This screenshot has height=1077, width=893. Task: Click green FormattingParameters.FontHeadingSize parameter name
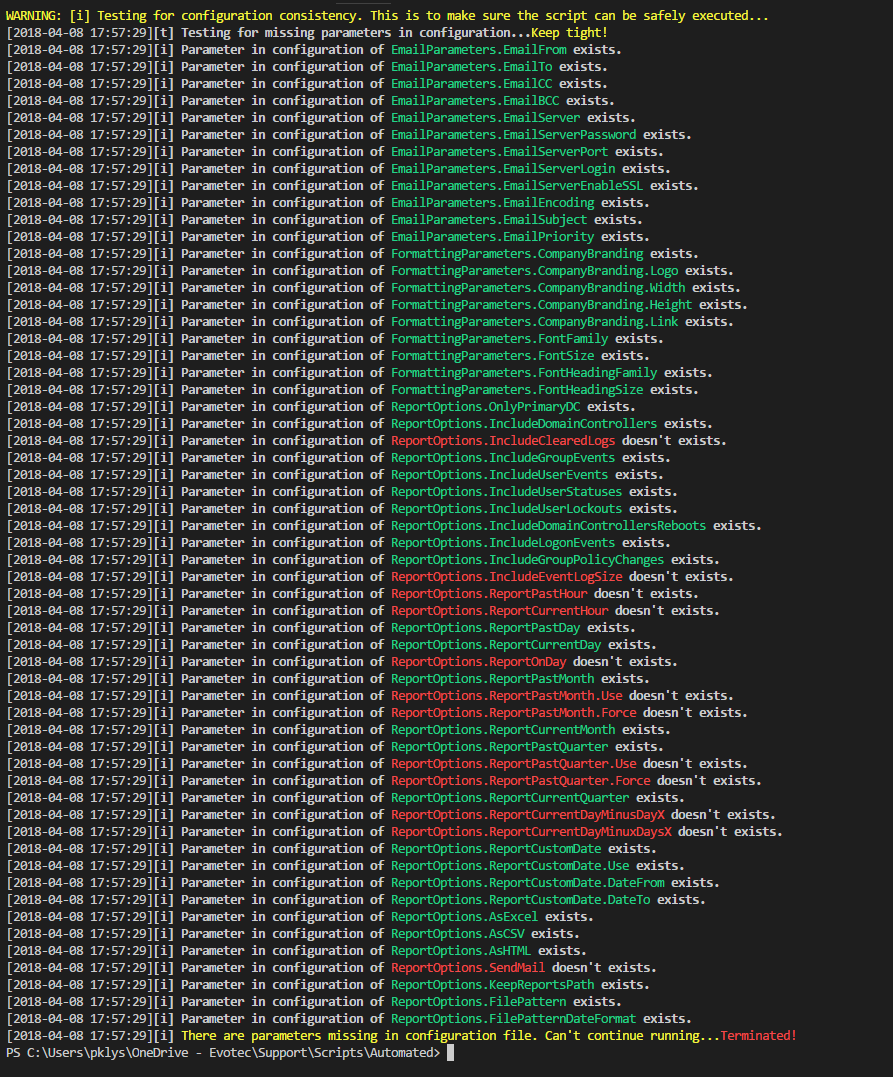click(x=517, y=389)
